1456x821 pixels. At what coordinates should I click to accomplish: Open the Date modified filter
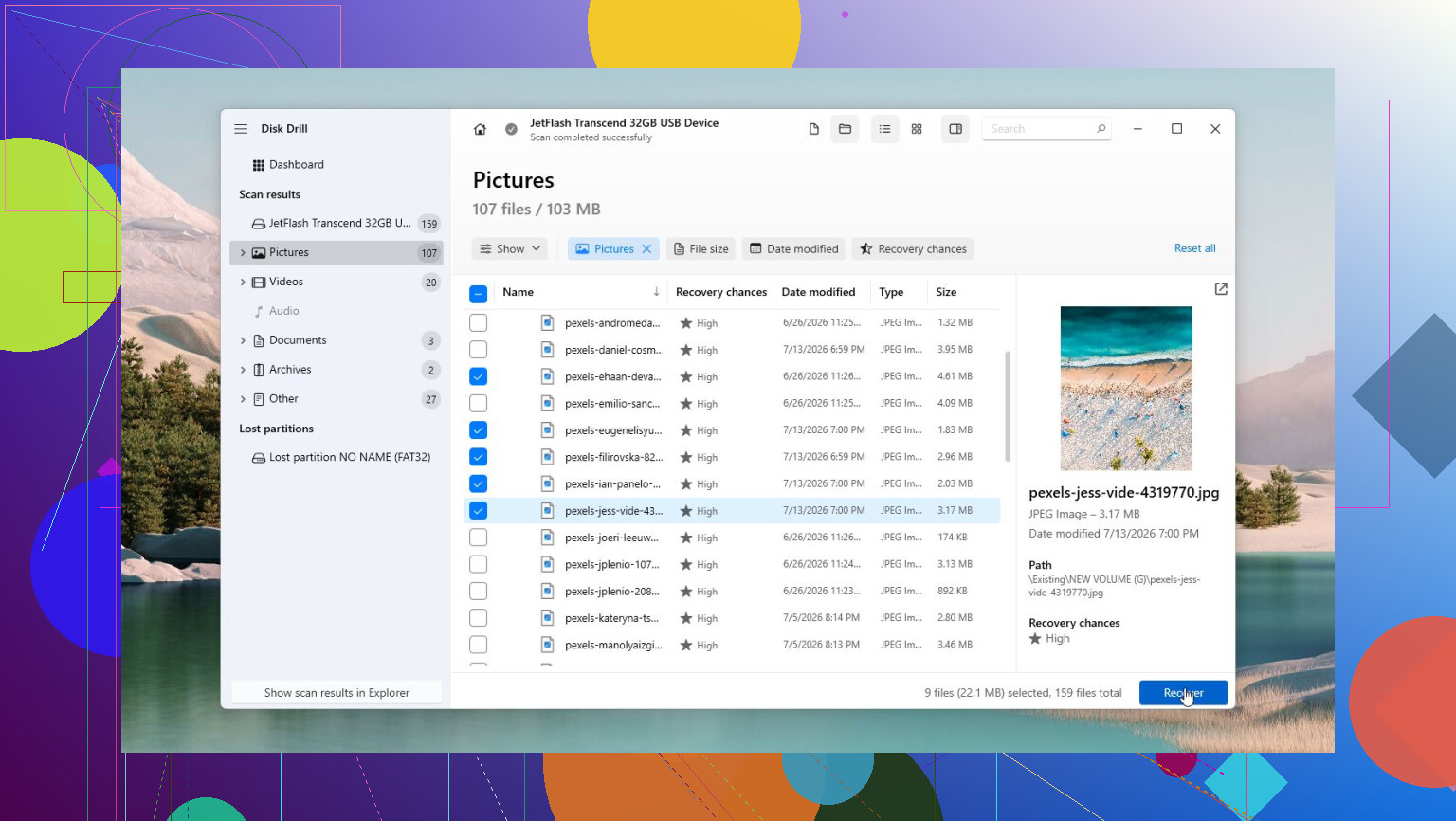(794, 249)
